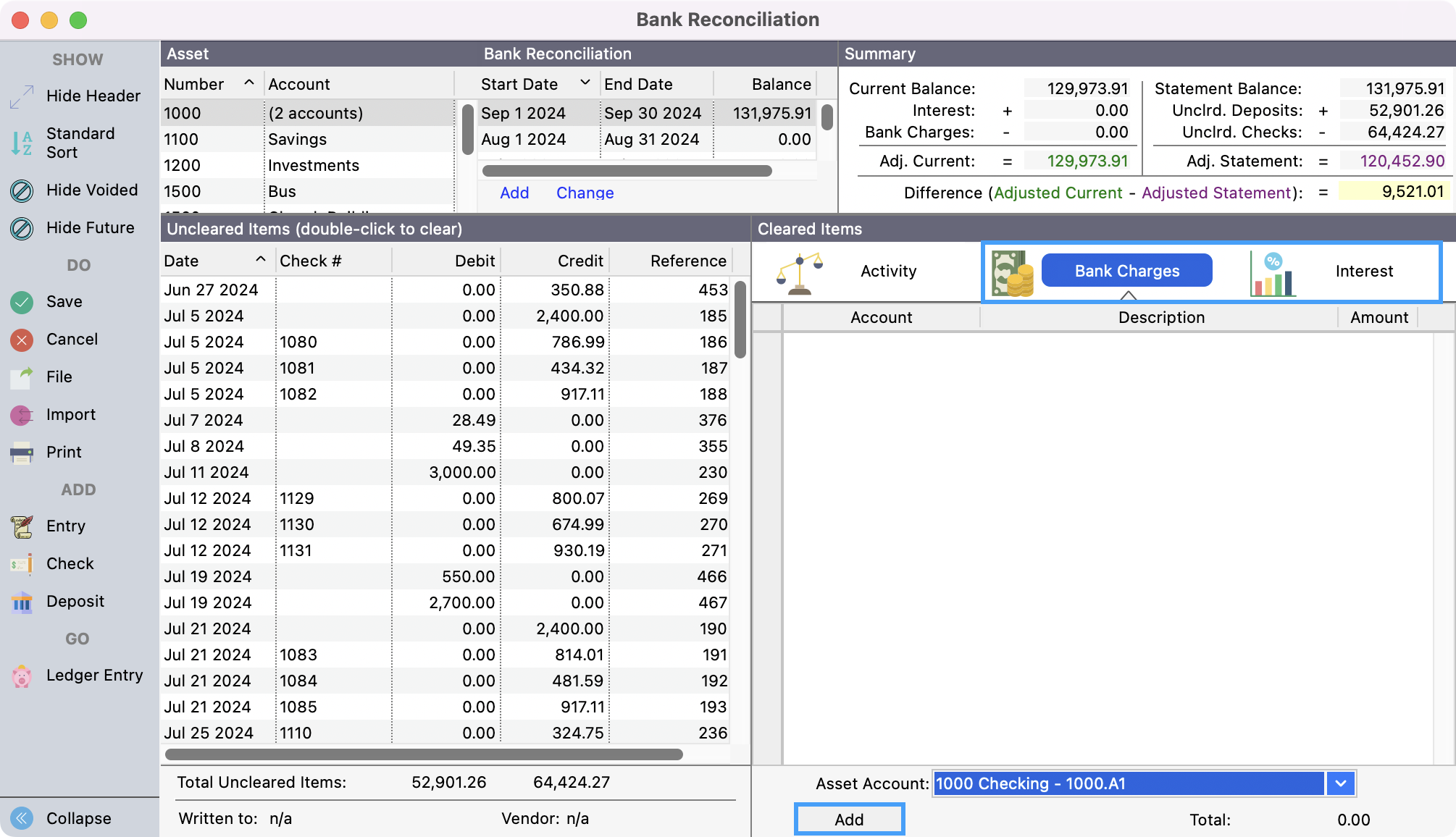
Task: Click the Ledger Entry piggy bank icon
Action: click(x=22, y=676)
